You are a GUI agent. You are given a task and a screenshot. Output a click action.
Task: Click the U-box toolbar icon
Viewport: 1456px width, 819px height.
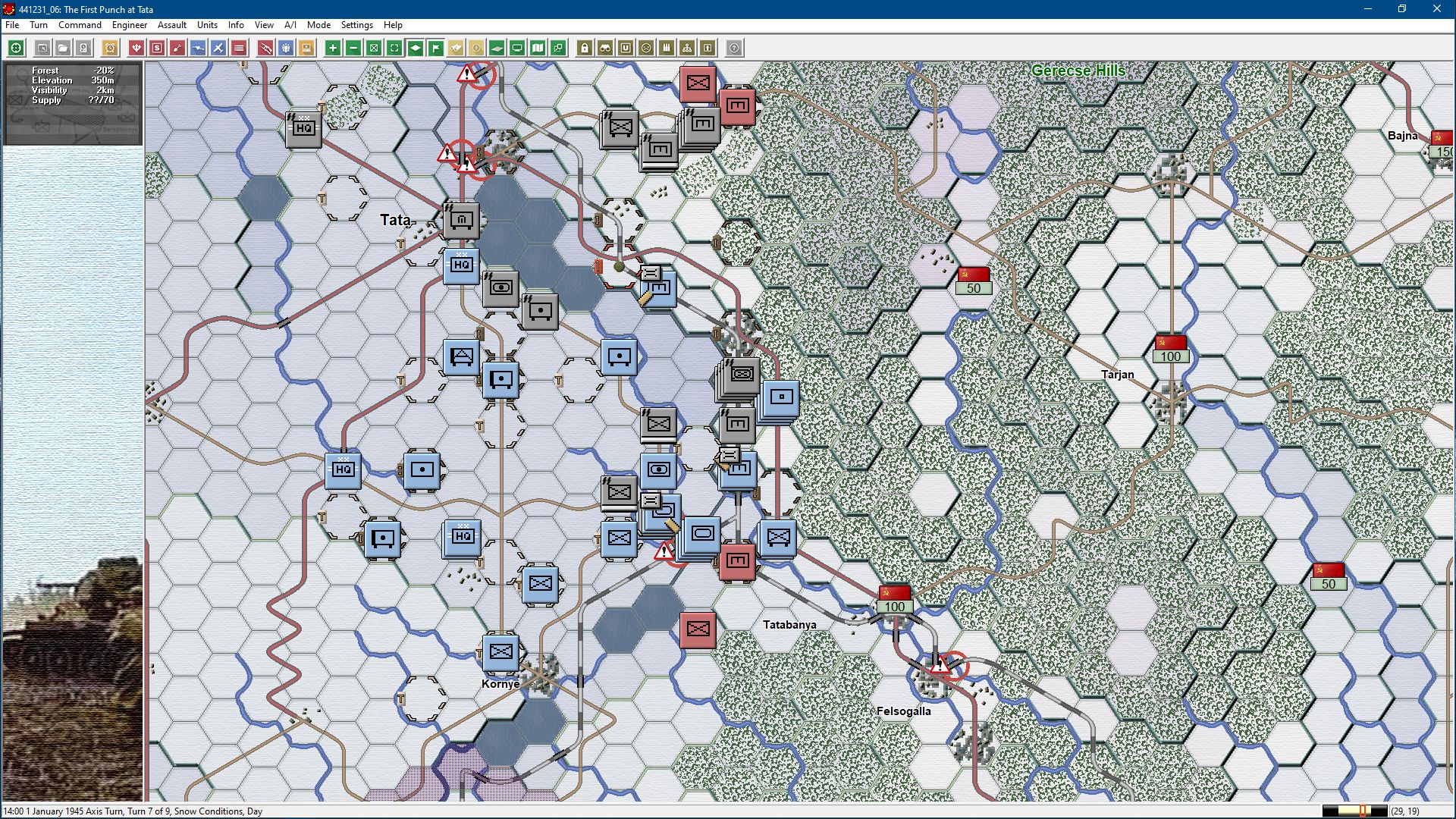point(626,48)
